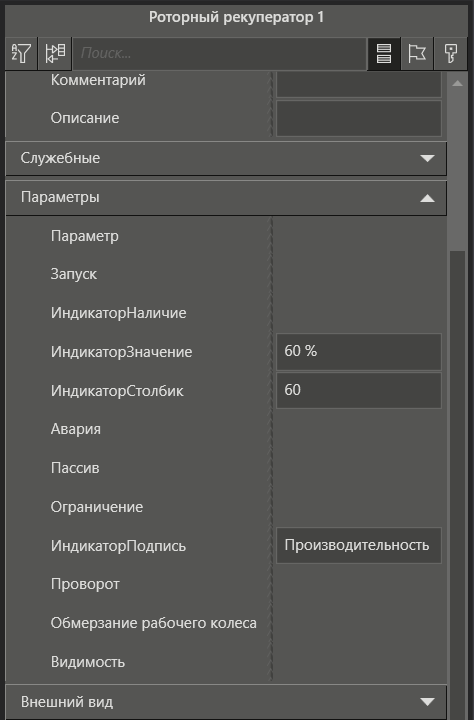Screen dimensions: 474x720
Task: Click the key access icon
Action: point(450,53)
